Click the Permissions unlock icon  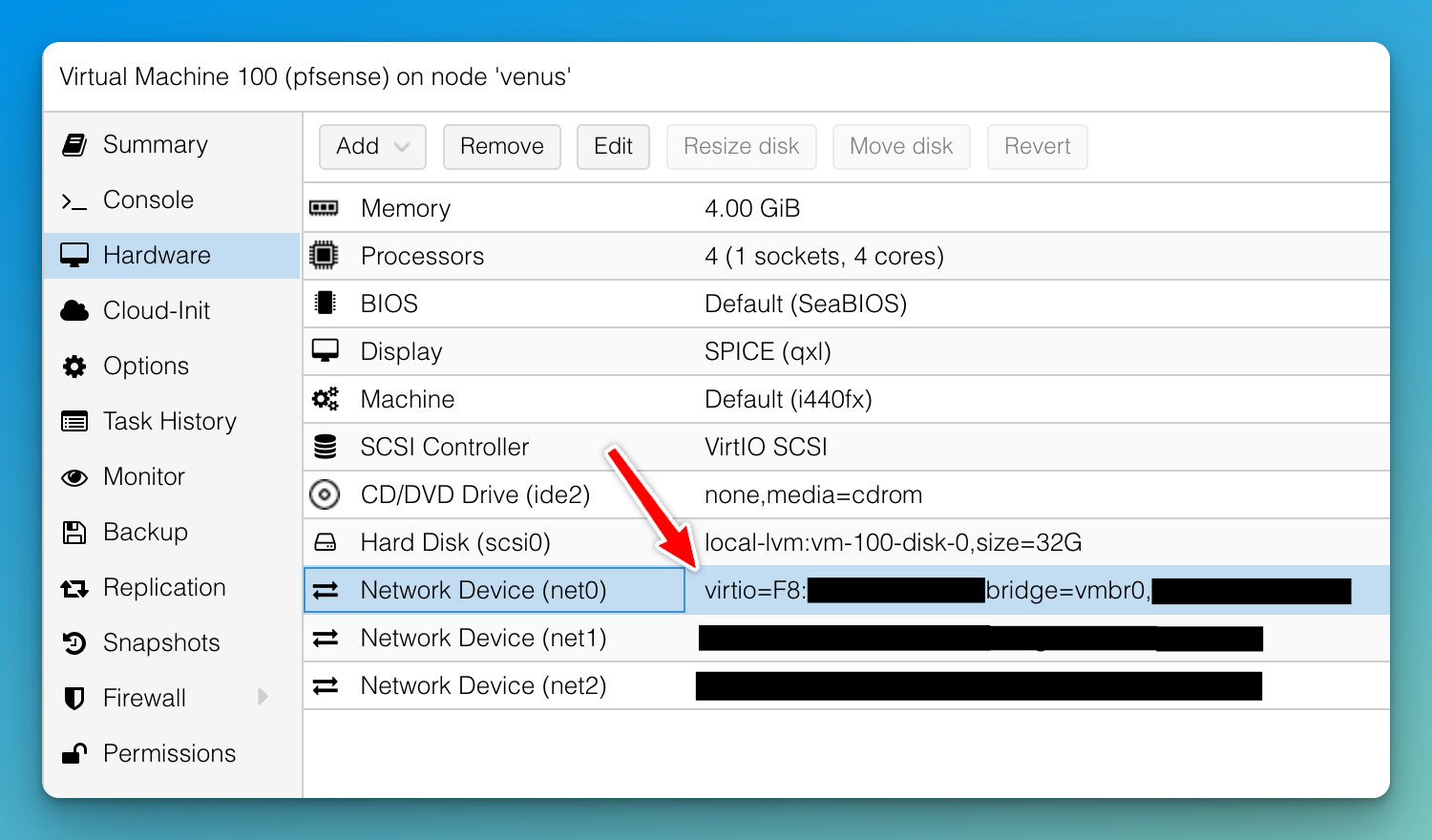tap(74, 754)
